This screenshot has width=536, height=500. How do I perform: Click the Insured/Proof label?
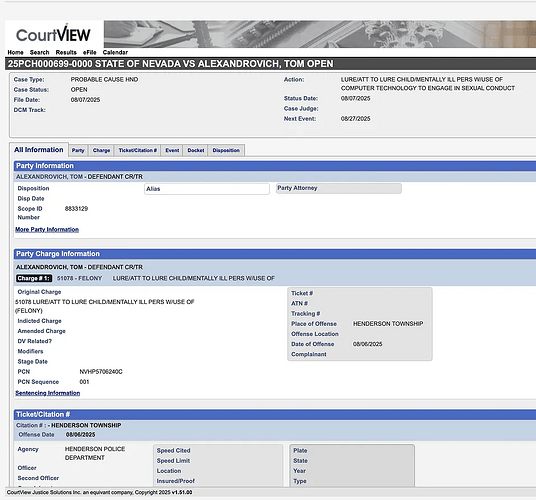coord(175,481)
